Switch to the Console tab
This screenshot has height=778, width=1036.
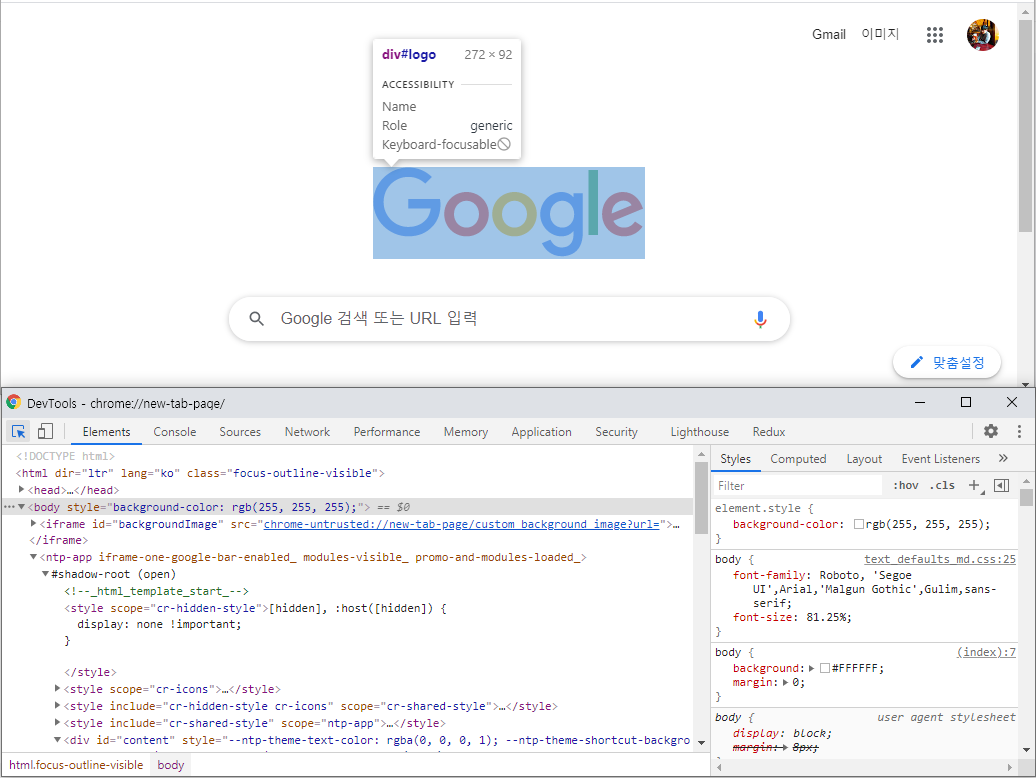click(174, 431)
